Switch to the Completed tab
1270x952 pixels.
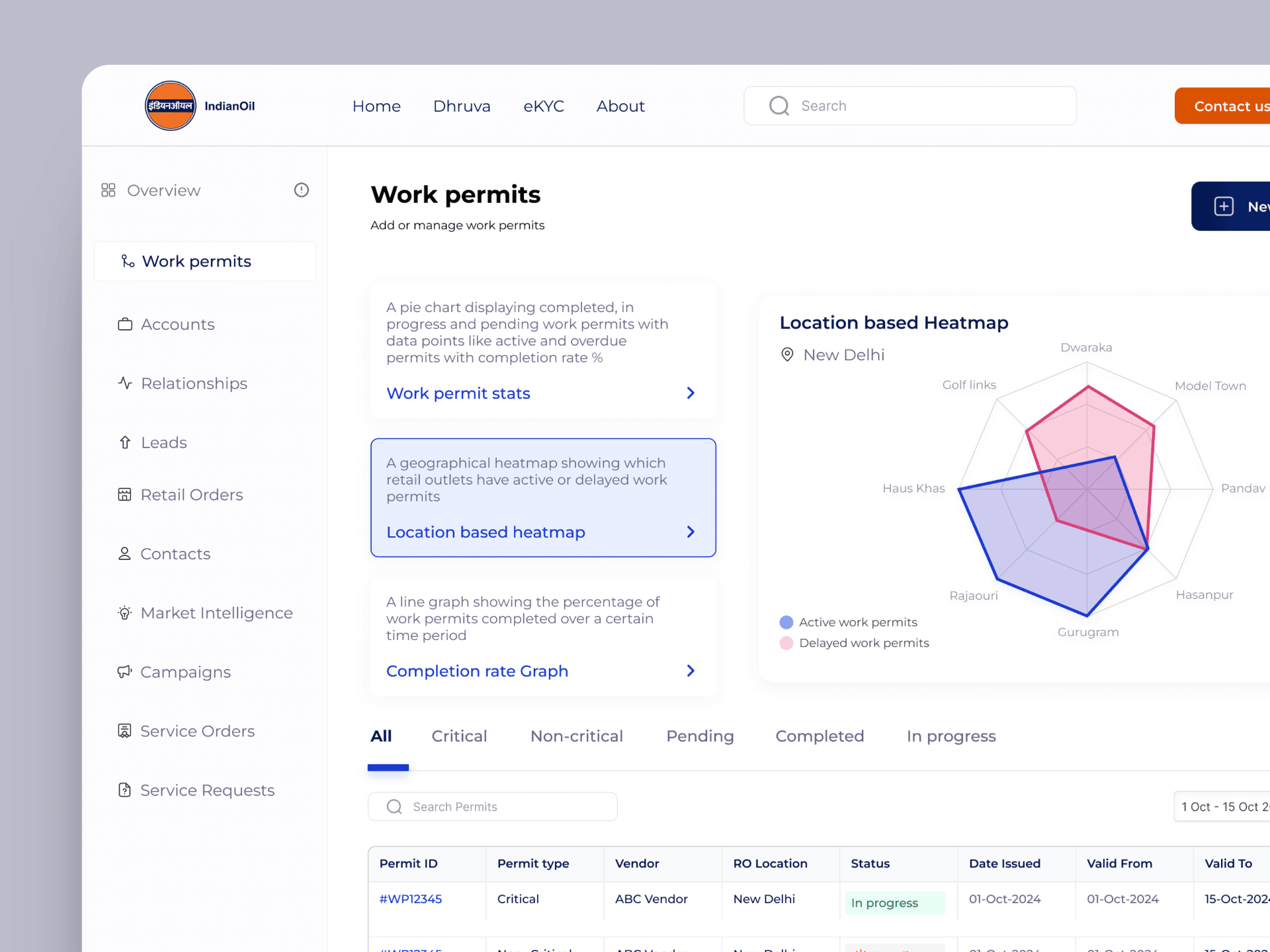pos(820,736)
